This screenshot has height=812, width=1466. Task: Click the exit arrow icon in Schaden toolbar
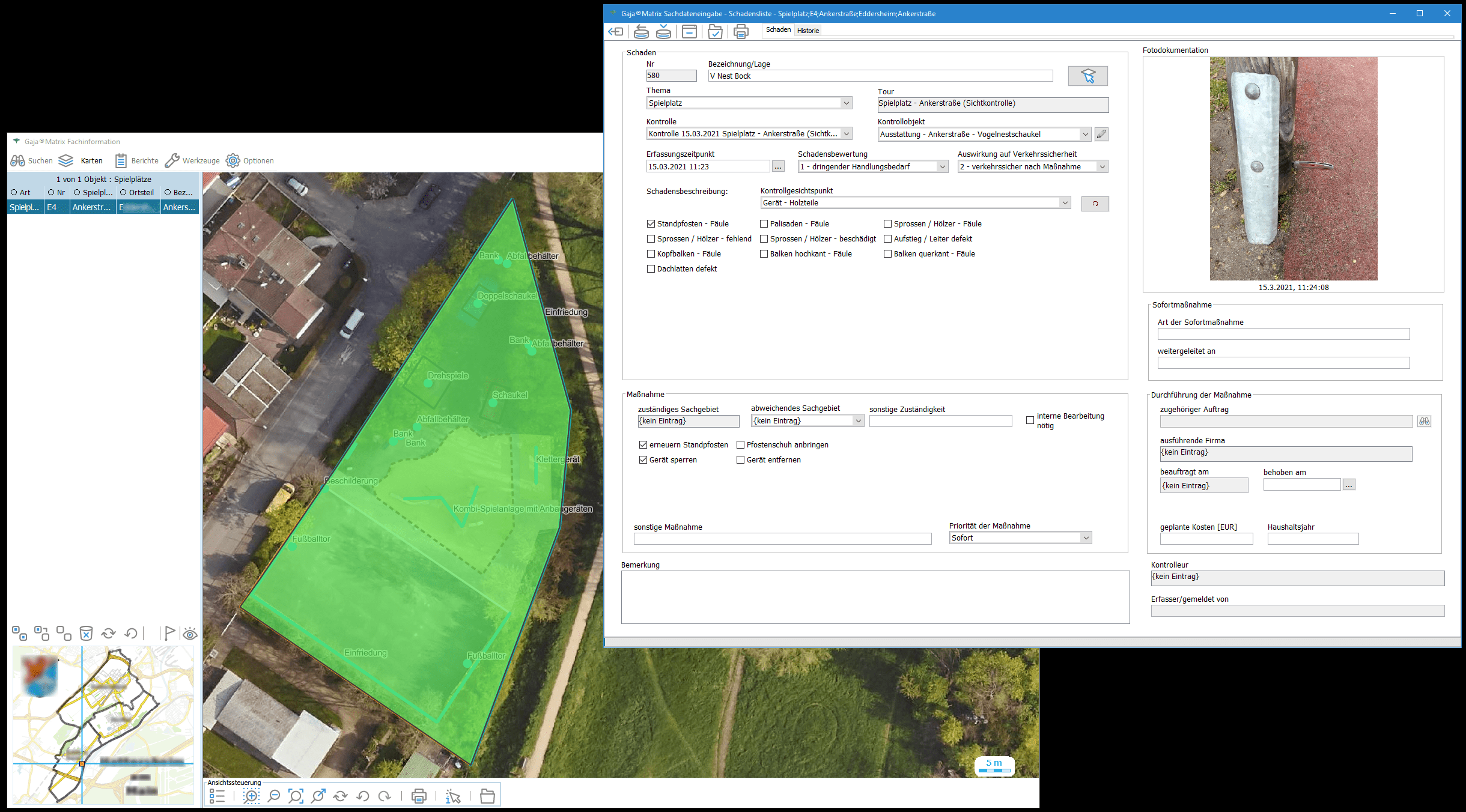coord(615,31)
